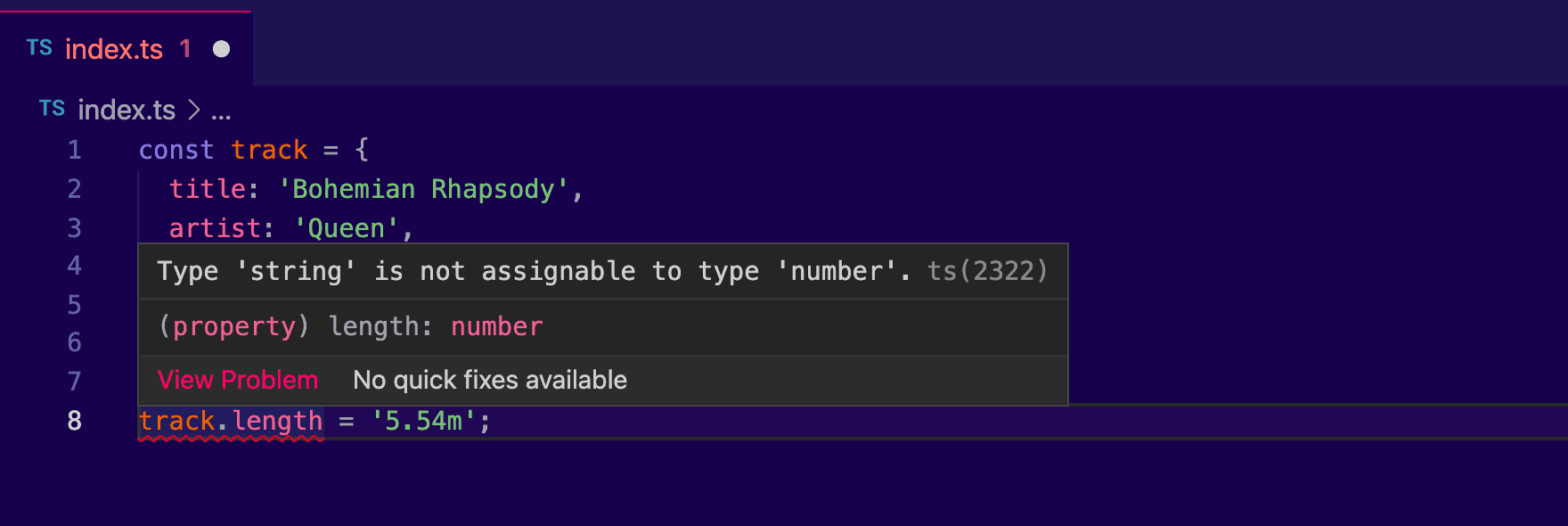
Task: Click the View Problem link
Action: (x=238, y=380)
